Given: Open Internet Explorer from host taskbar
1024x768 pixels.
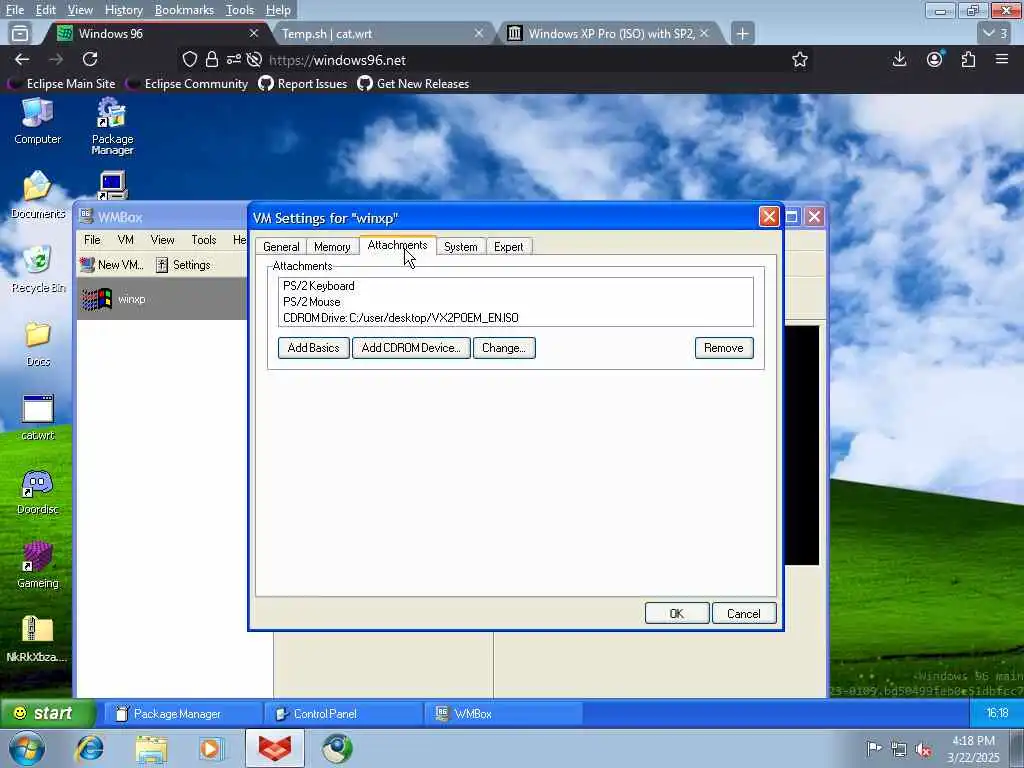Looking at the screenshot, I should 89,748.
